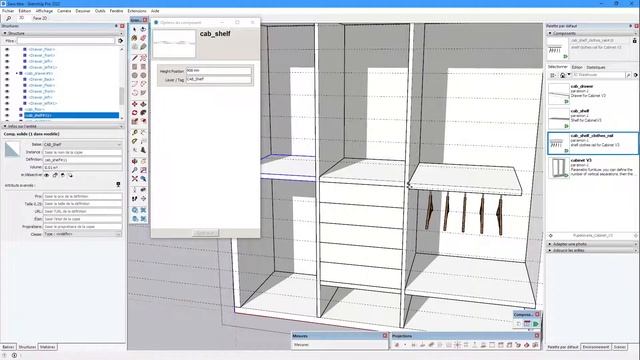640x360 pixels.
Task: Select cab_drawer component thumbnail
Action: 559,93
